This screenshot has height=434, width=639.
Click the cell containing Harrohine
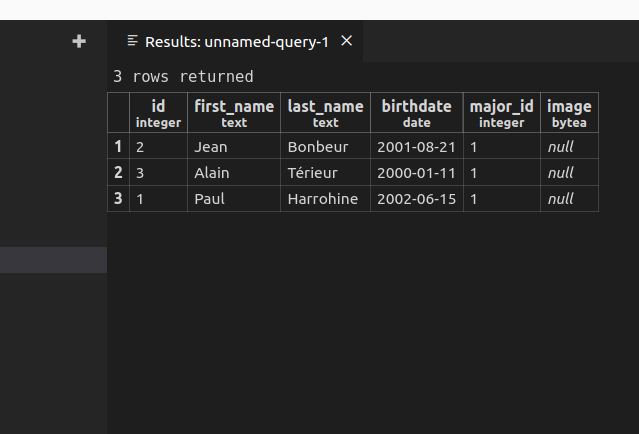[x=325, y=198]
